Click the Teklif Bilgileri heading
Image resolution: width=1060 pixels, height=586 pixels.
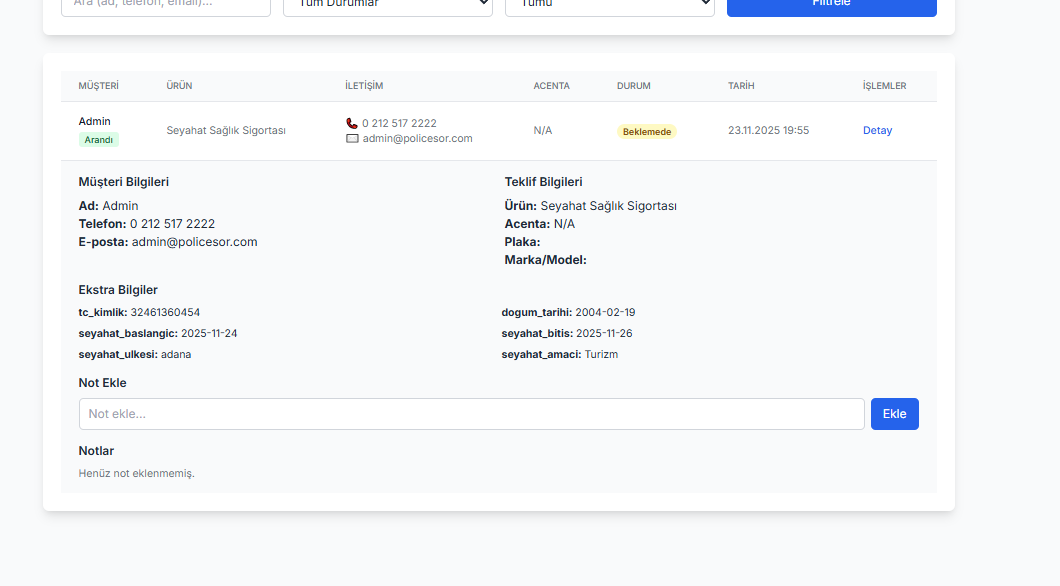(x=543, y=182)
